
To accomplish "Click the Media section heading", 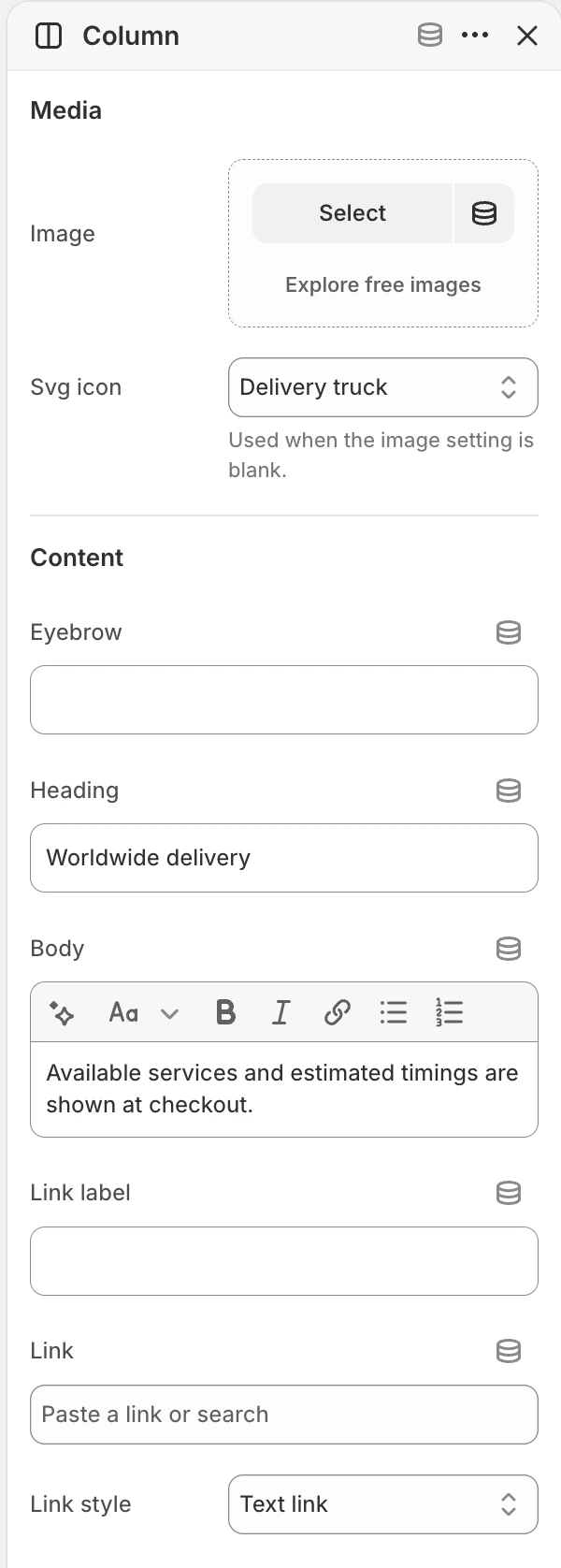I will (66, 110).
